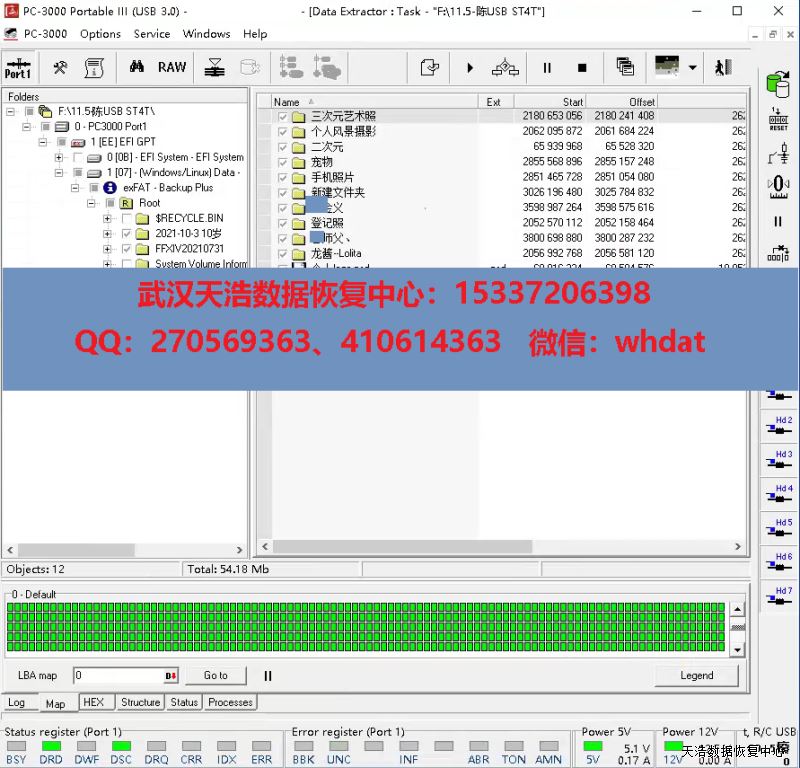Click the binoculars search icon
The width and height of the screenshot is (800, 768).
[x=137, y=68]
